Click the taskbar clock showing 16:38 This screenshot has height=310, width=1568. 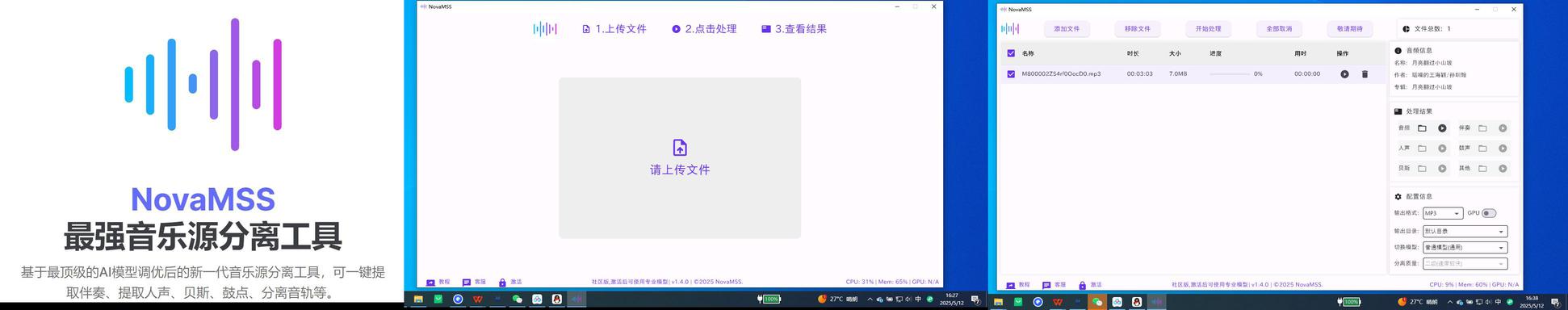[x=1532, y=302]
